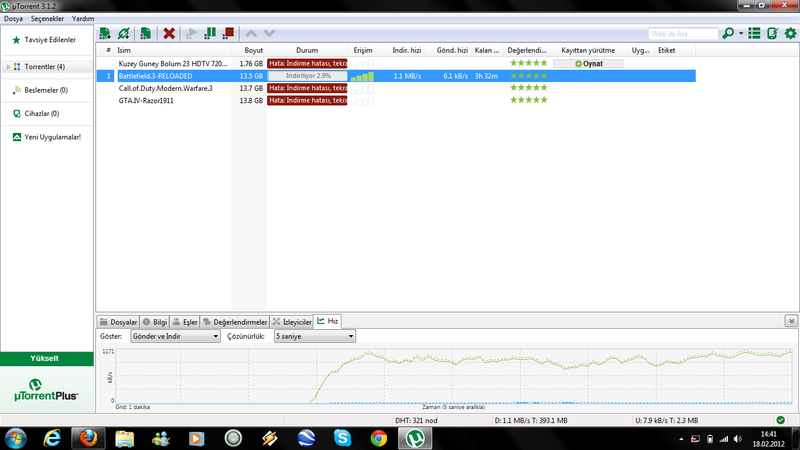Image resolution: width=800 pixels, height=450 pixels.
Task: Open the search provider dropdown arrow
Action: tap(741, 34)
